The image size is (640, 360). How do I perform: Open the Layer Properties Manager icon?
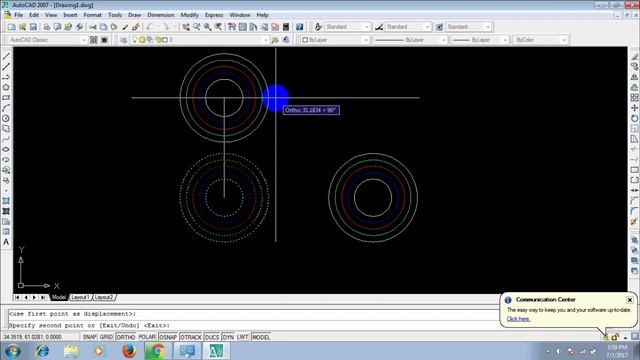pyautogui.click(x=124, y=40)
